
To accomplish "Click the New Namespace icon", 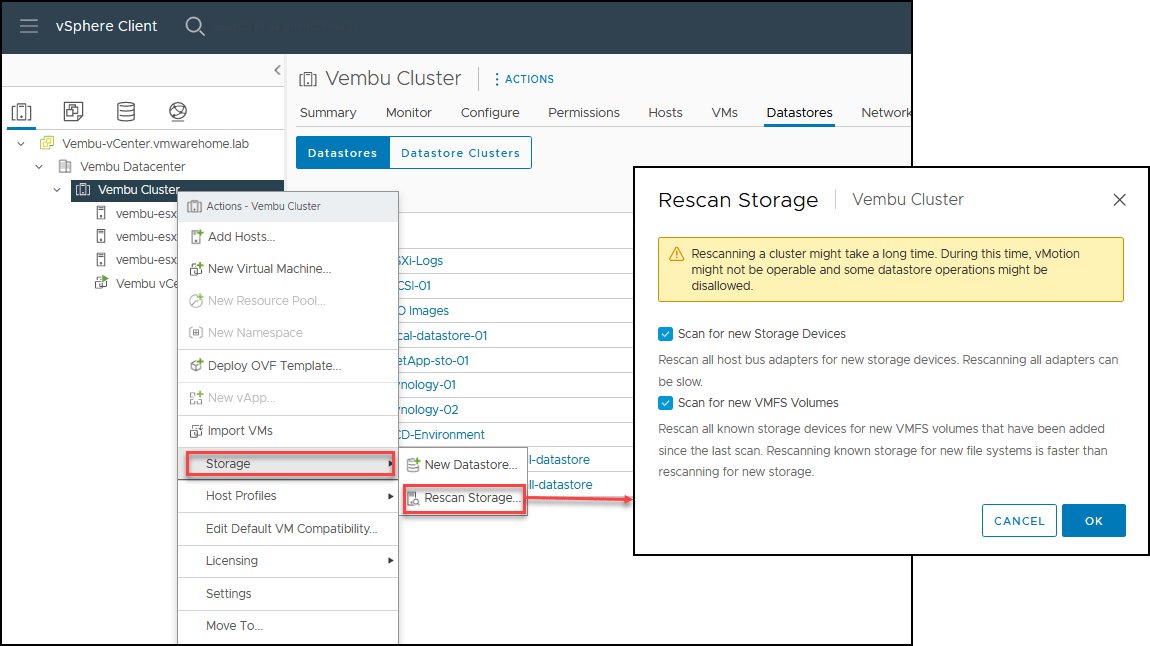I will [x=196, y=333].
